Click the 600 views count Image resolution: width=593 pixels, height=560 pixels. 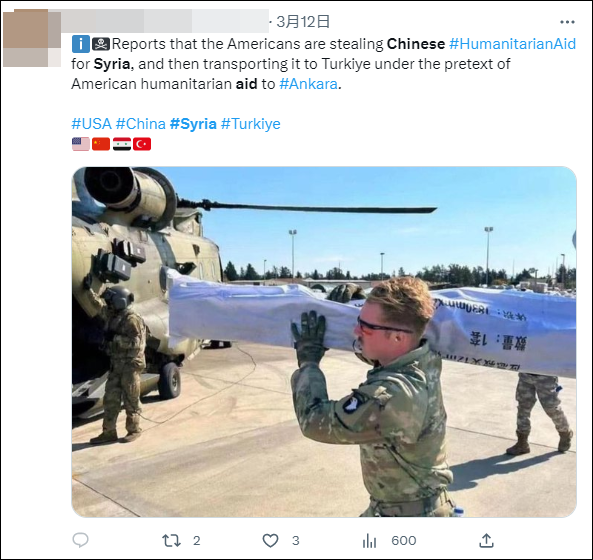tap(404, 541)
